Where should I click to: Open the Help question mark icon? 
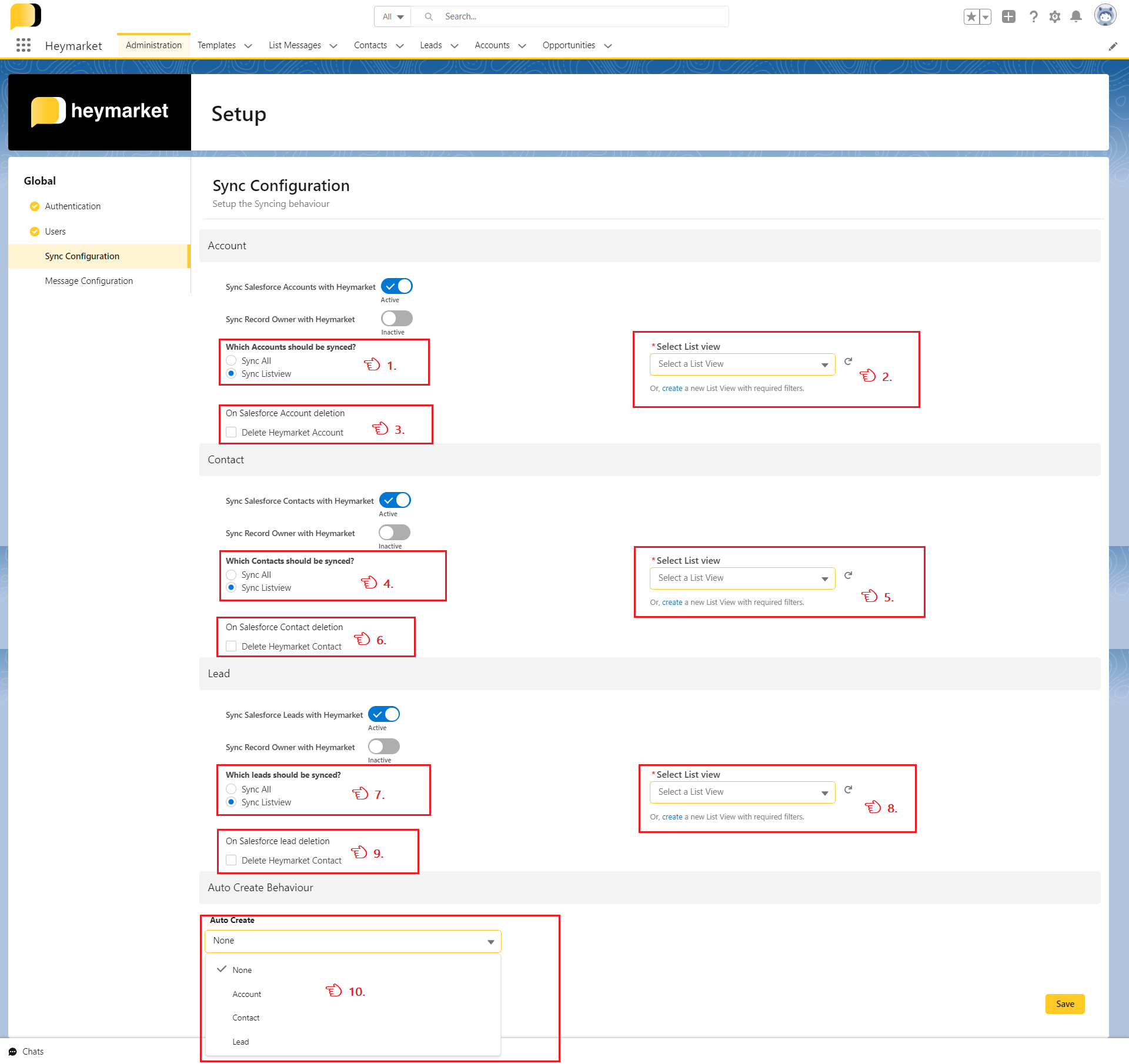(1033, 16)
